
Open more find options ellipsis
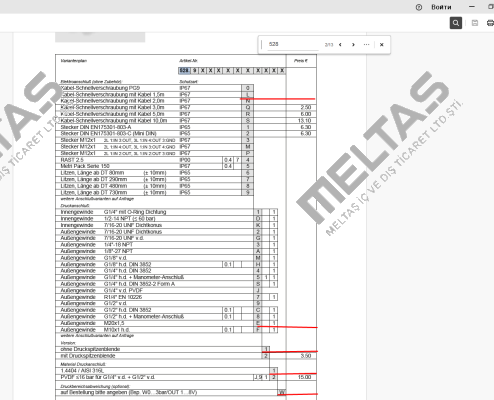point(366,45)
